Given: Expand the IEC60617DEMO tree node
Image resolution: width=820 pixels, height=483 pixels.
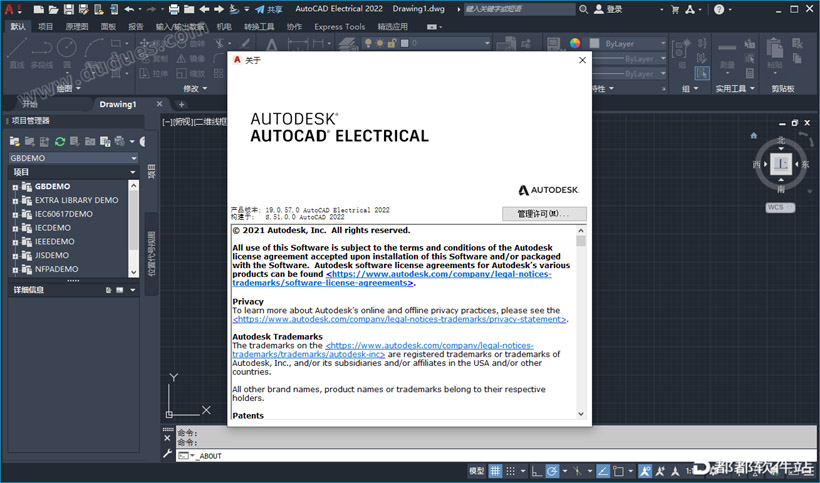Looking at the screenshot, I should [x=15, y=214].
